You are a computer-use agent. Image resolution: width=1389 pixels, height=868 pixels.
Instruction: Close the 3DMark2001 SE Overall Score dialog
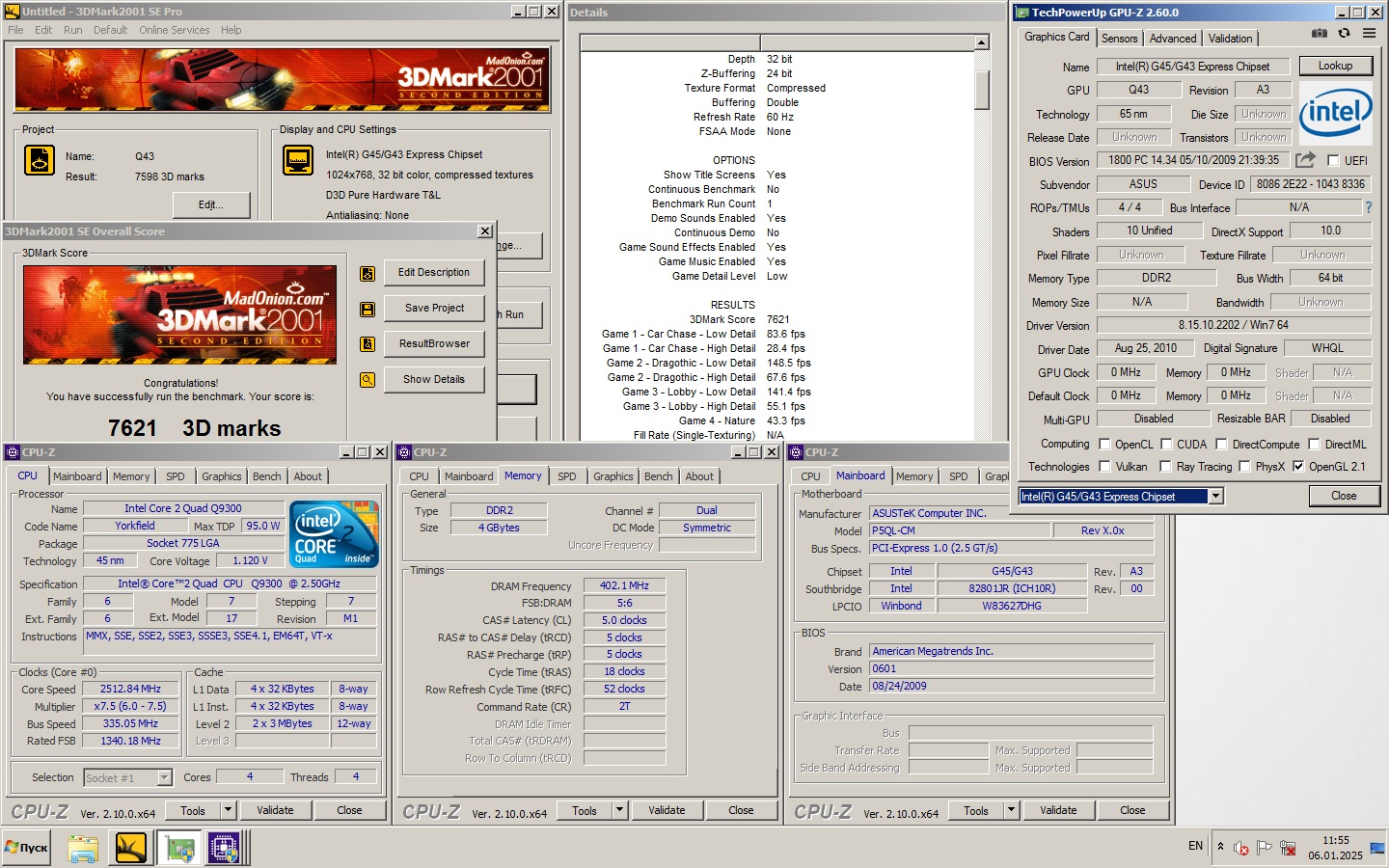point(485,231)
